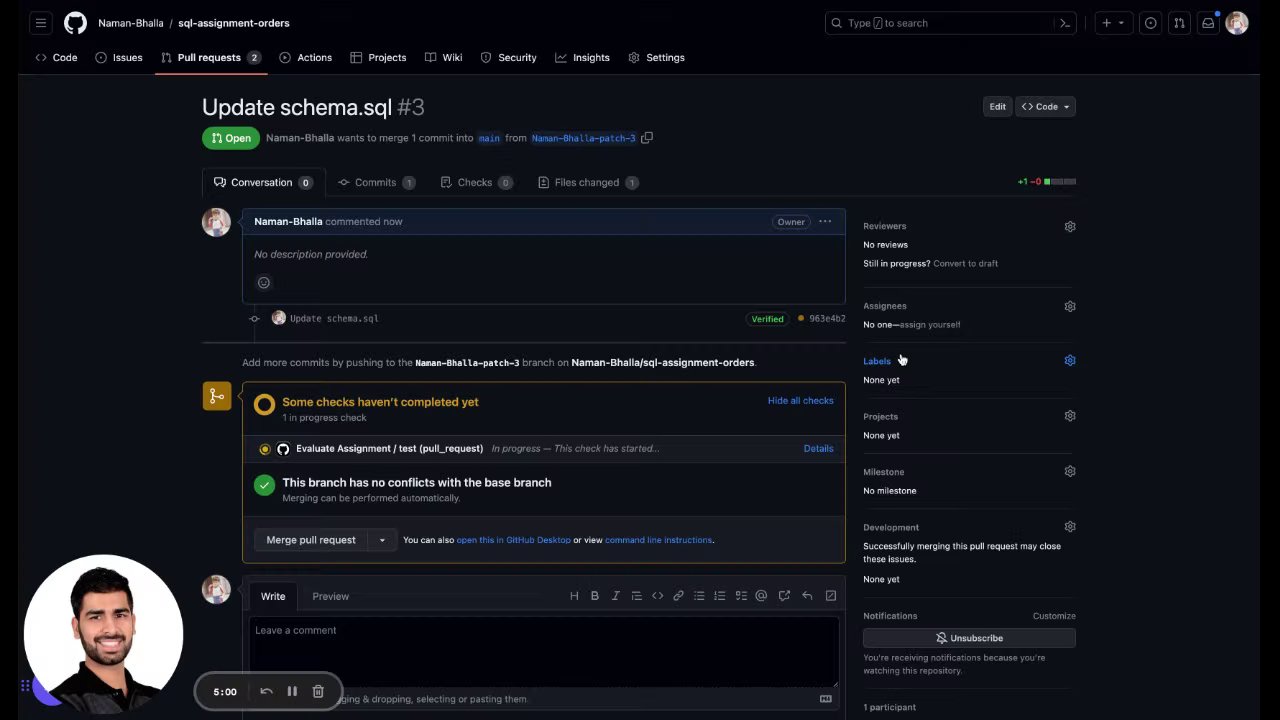1280x720 pixels.
Task: Insert a quote in the comment editor
Action: pyautogui.click(x=636, y=596)
